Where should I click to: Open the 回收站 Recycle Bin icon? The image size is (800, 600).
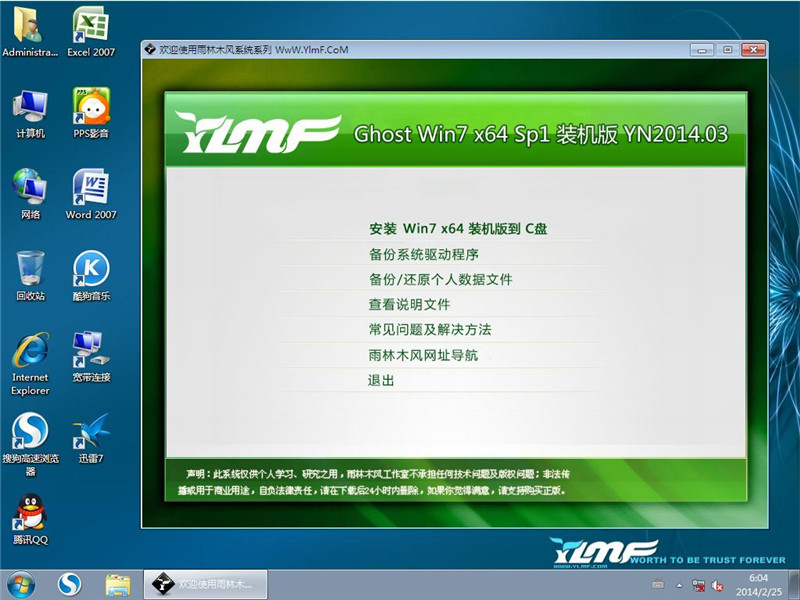point(30,274)
